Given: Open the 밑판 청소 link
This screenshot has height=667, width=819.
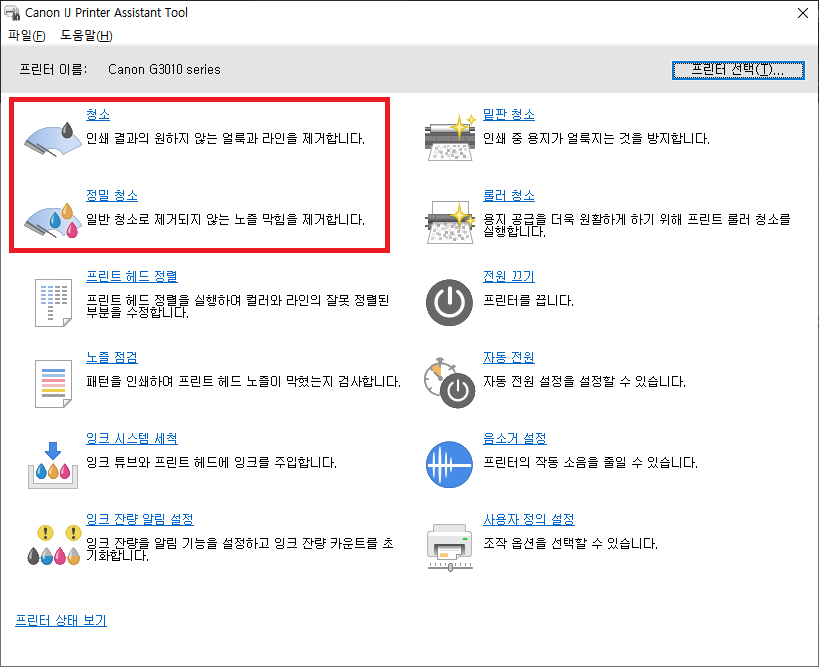Looking at the screenshot, I should (x=509, y=114).
